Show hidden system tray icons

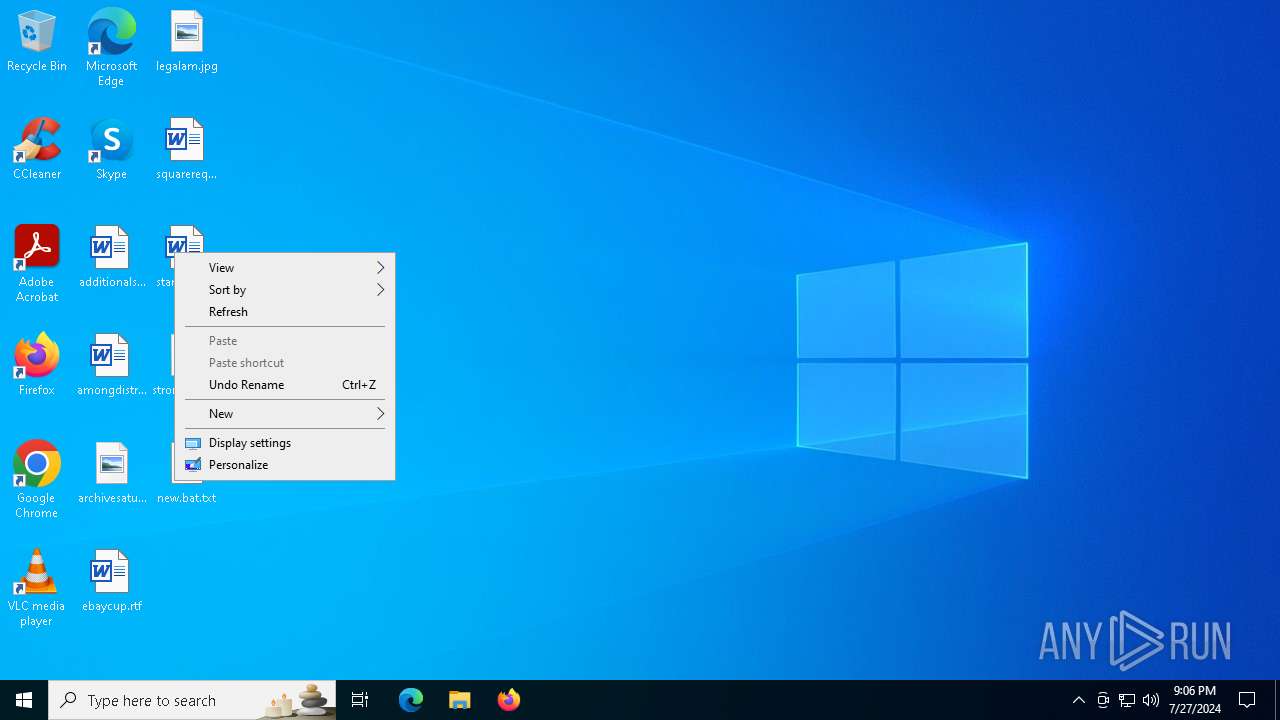(1079, 700)
